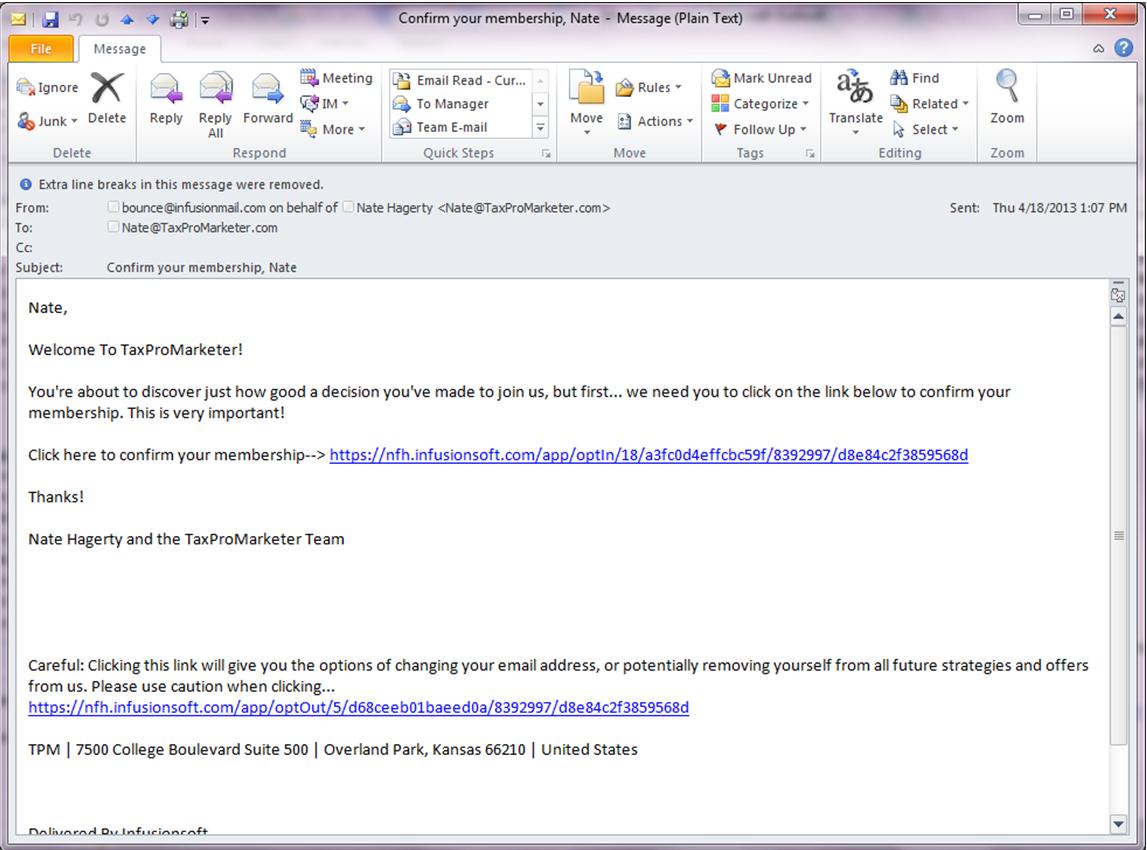Click the message body scrollbar thumb
Image resolution: width=1147 pixels, height=850 pixels.
[x=1118, y=535]
